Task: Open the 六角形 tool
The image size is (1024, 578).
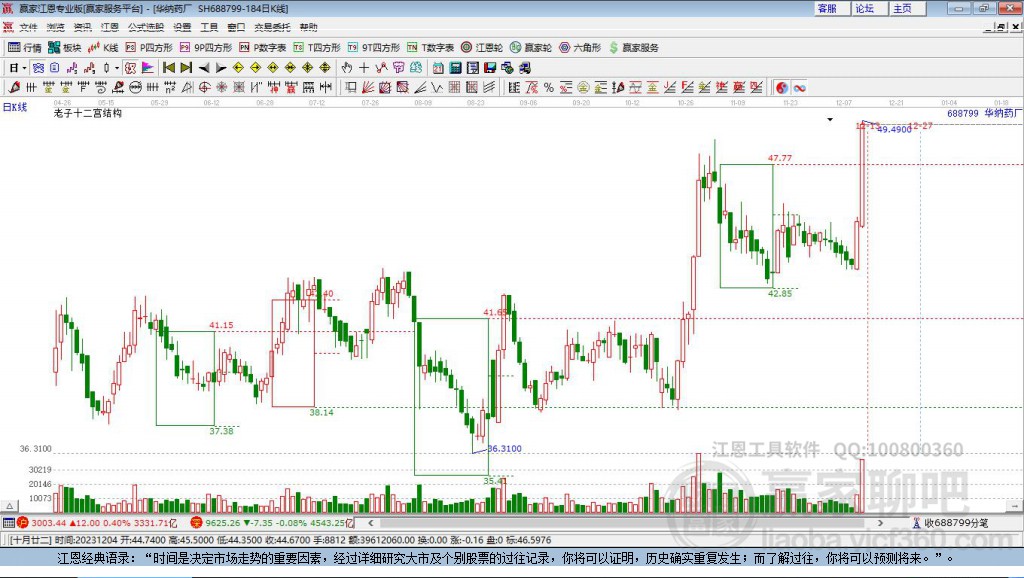Action: 580,48
